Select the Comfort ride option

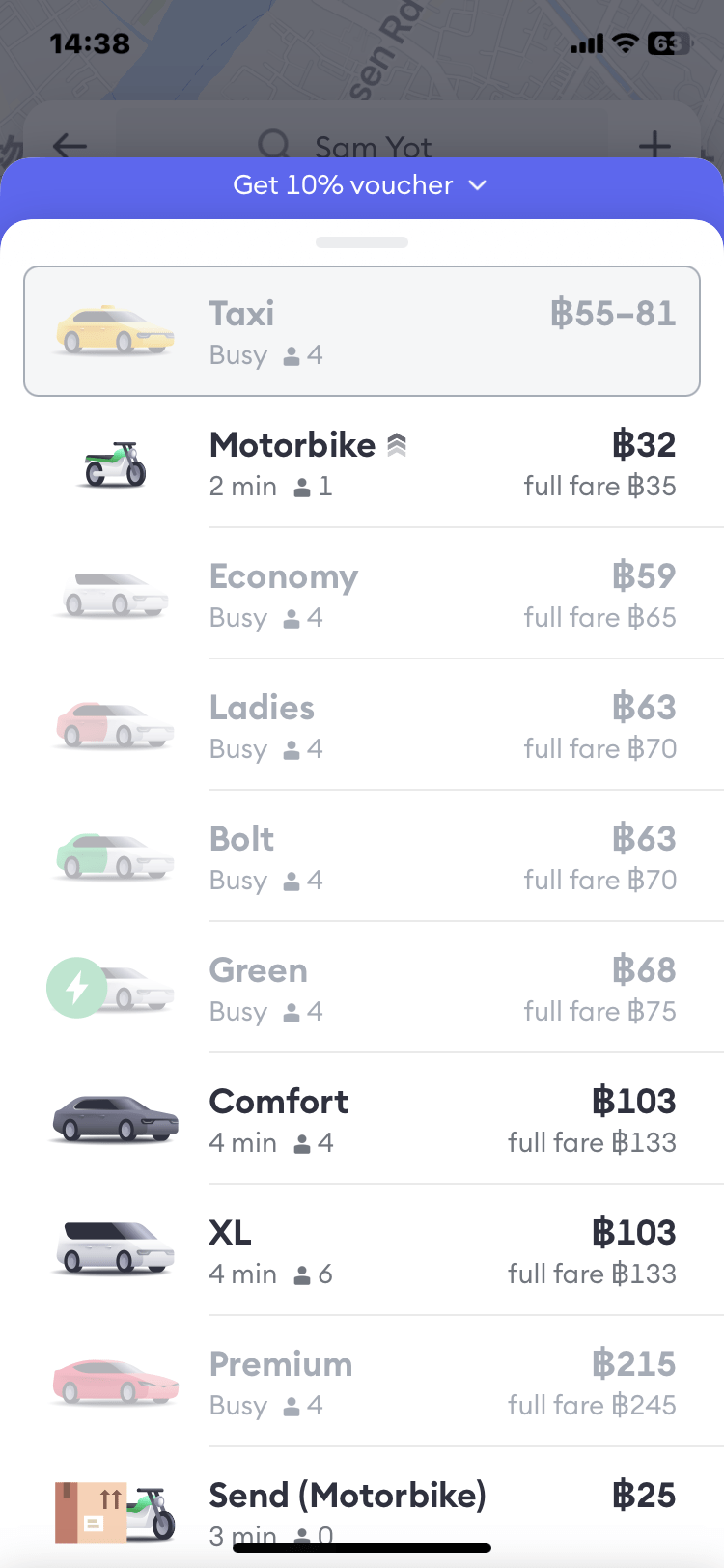pyautogui.click(x=386, y=1120)
